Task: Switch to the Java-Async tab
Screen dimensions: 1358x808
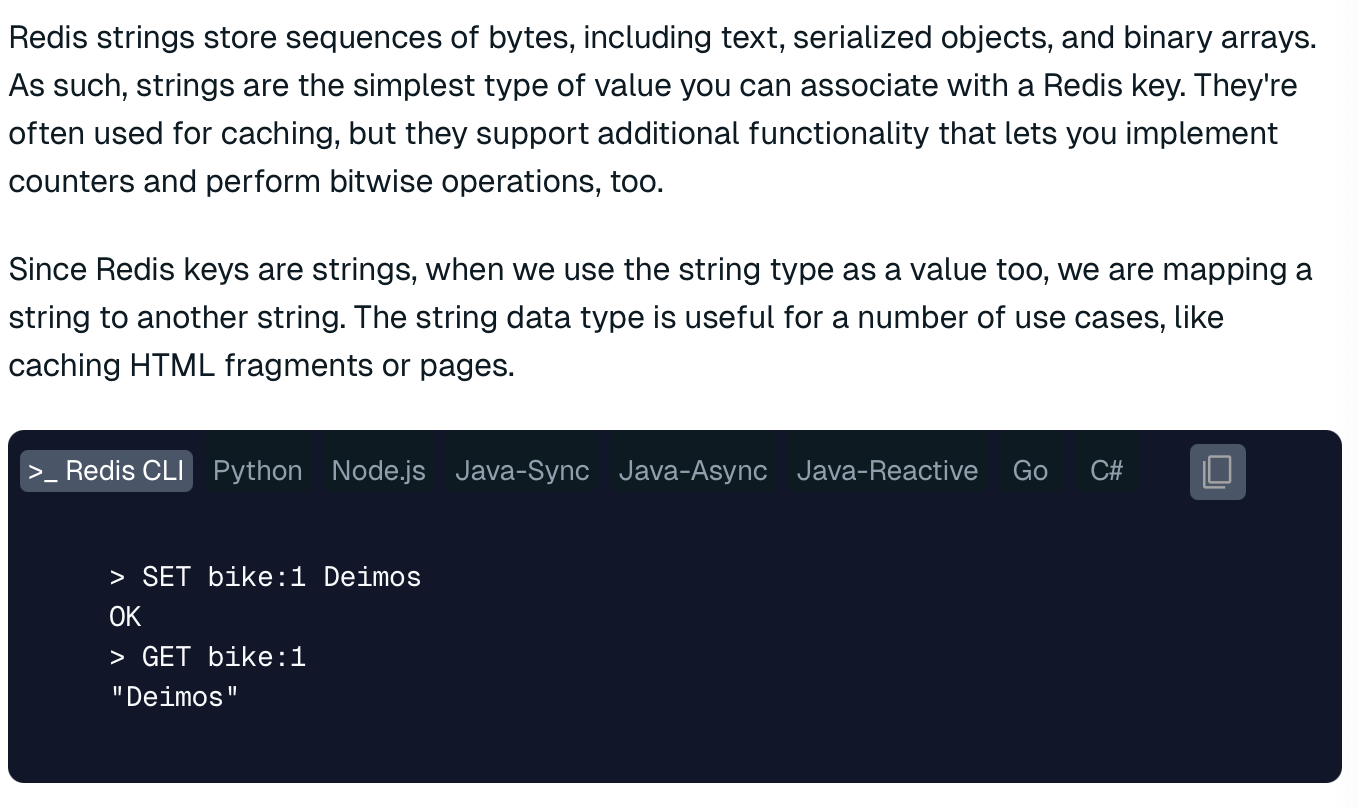Action: coord(692,471)
